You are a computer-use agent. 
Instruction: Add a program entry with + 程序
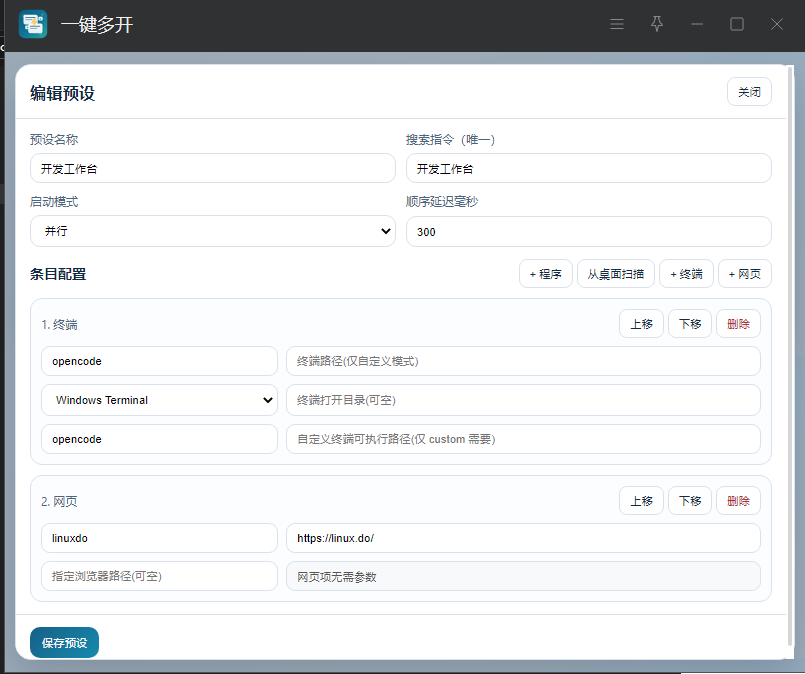(x=545, y=274)
